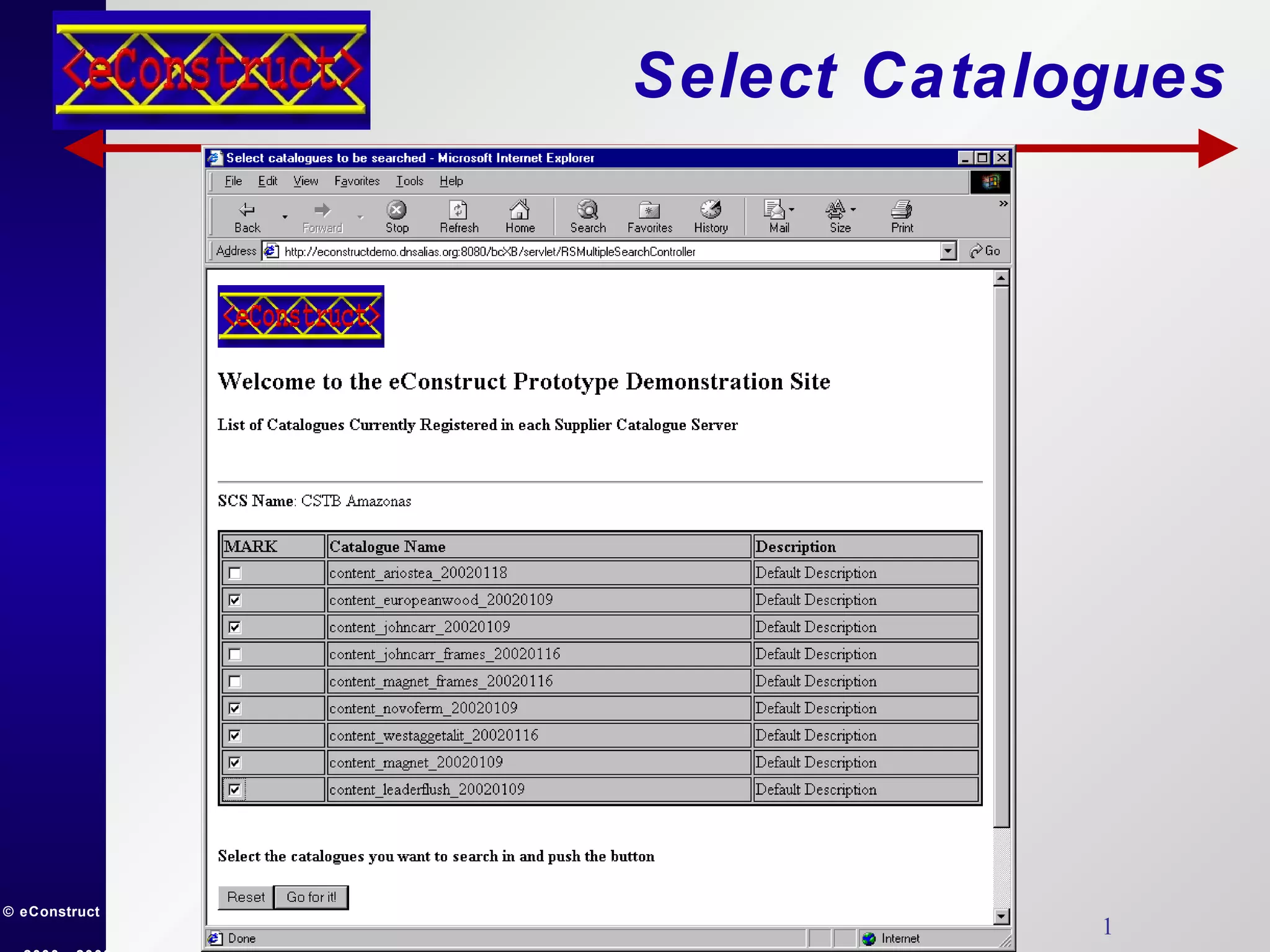Click the SCS Name CSTB Amazonas text
The height and width of the screenshot is (952, 1270).
(314, 501)
